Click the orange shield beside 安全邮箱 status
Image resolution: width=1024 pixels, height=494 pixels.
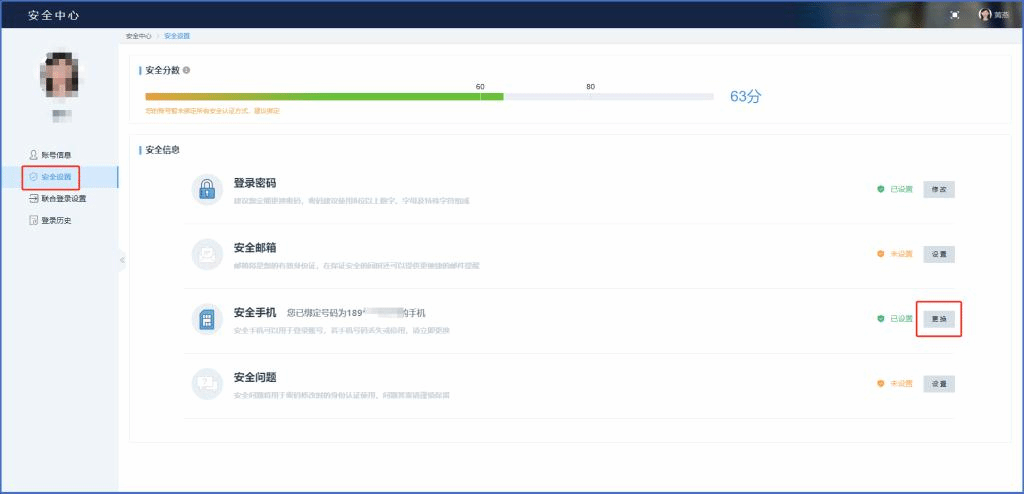click(x=881, y=254)
